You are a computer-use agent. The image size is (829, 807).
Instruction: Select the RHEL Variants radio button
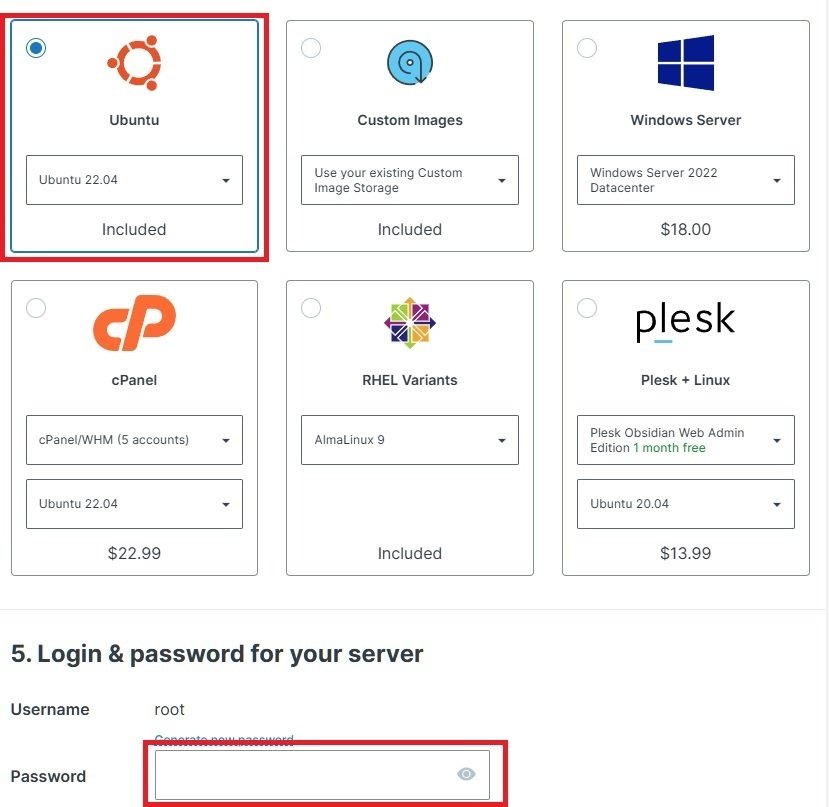point(311,308)
